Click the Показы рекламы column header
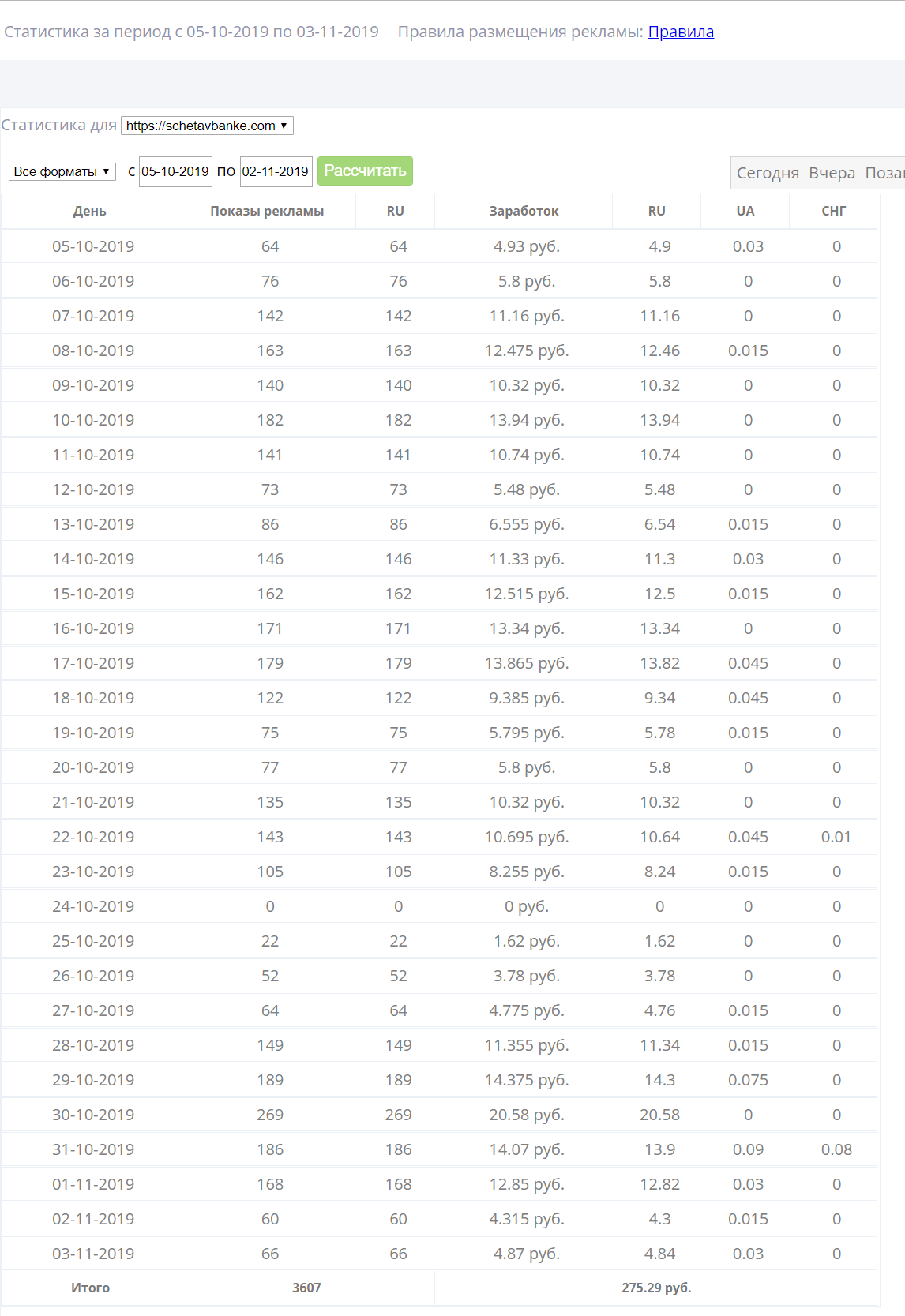905x1316 pixels. [267, 211]
